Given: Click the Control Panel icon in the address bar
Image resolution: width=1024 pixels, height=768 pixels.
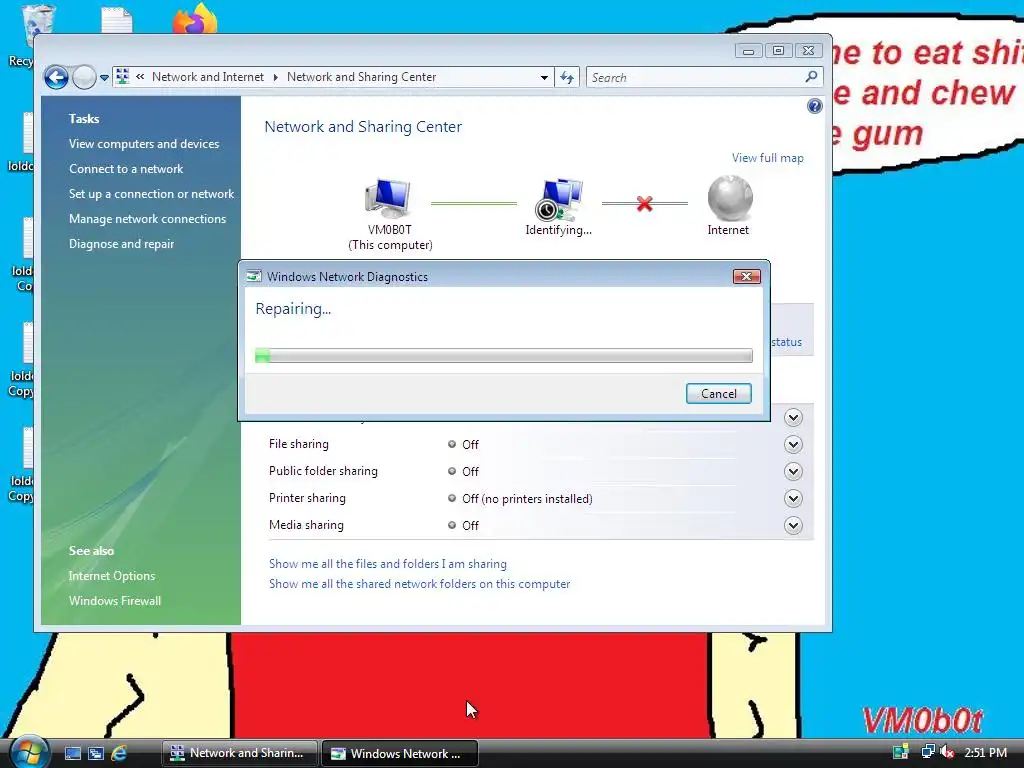Looking at the screenshot, I should 122,77.
